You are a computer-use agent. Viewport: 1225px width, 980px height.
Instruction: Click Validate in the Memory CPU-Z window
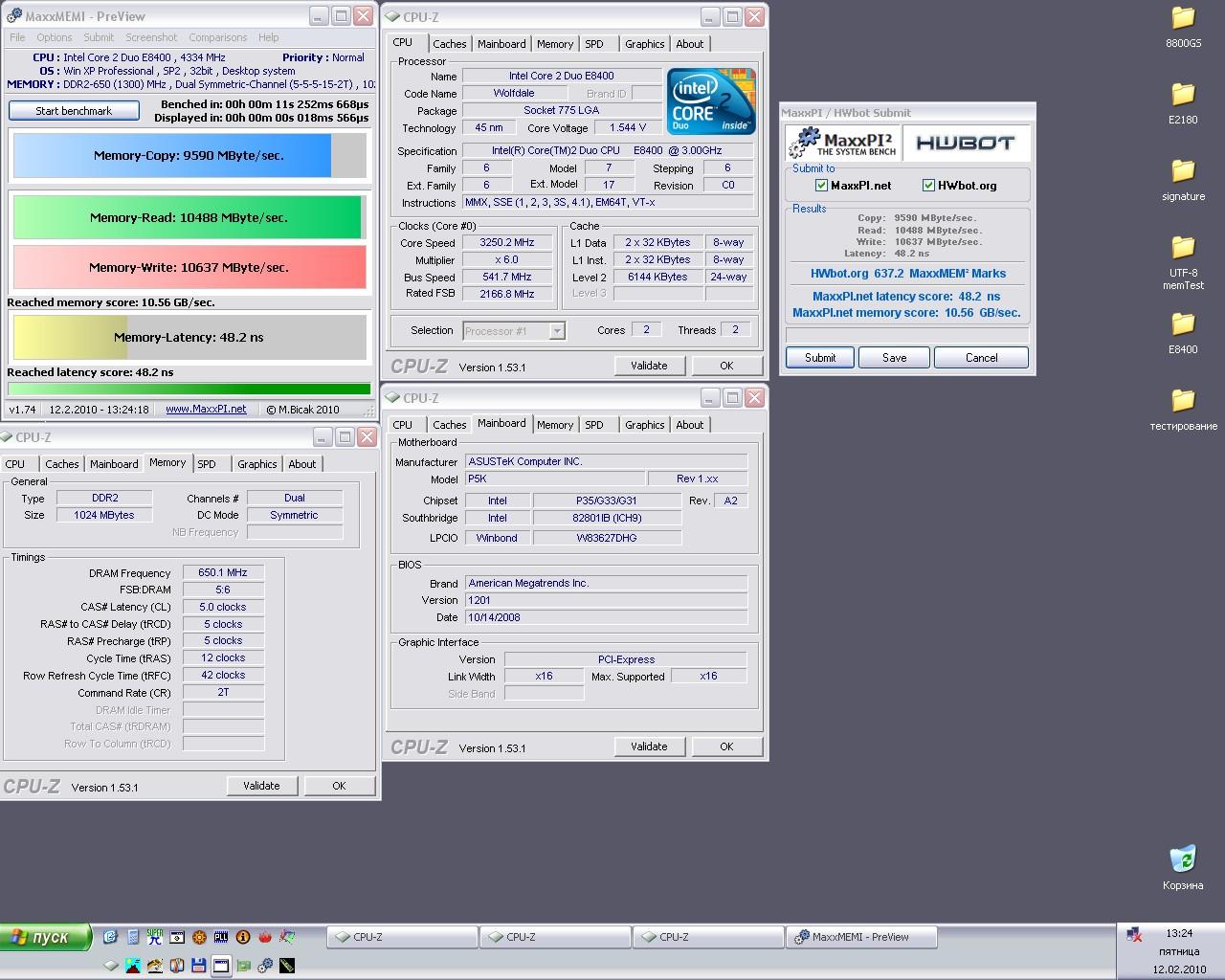[261, 786]
